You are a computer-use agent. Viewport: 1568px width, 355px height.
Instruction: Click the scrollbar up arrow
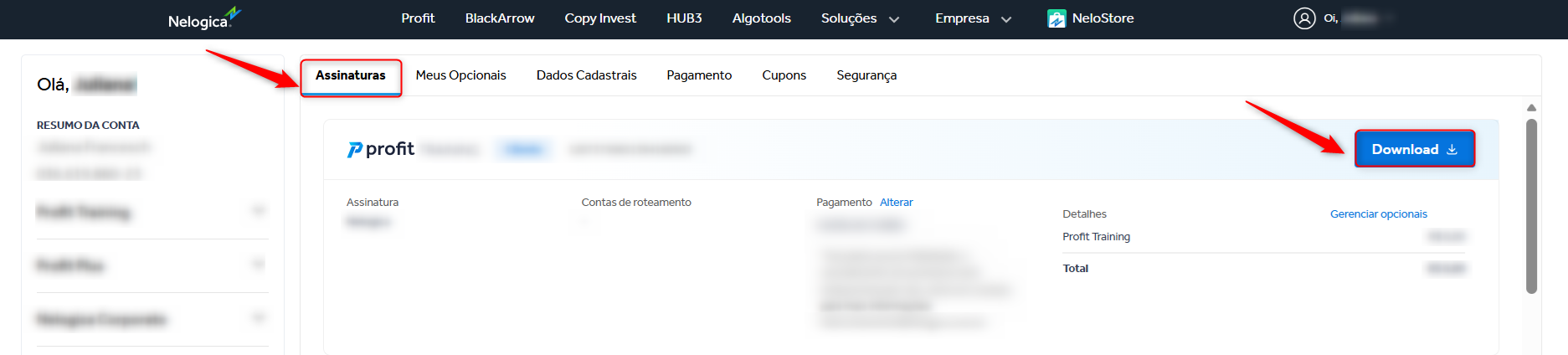tap(1531, 107)
